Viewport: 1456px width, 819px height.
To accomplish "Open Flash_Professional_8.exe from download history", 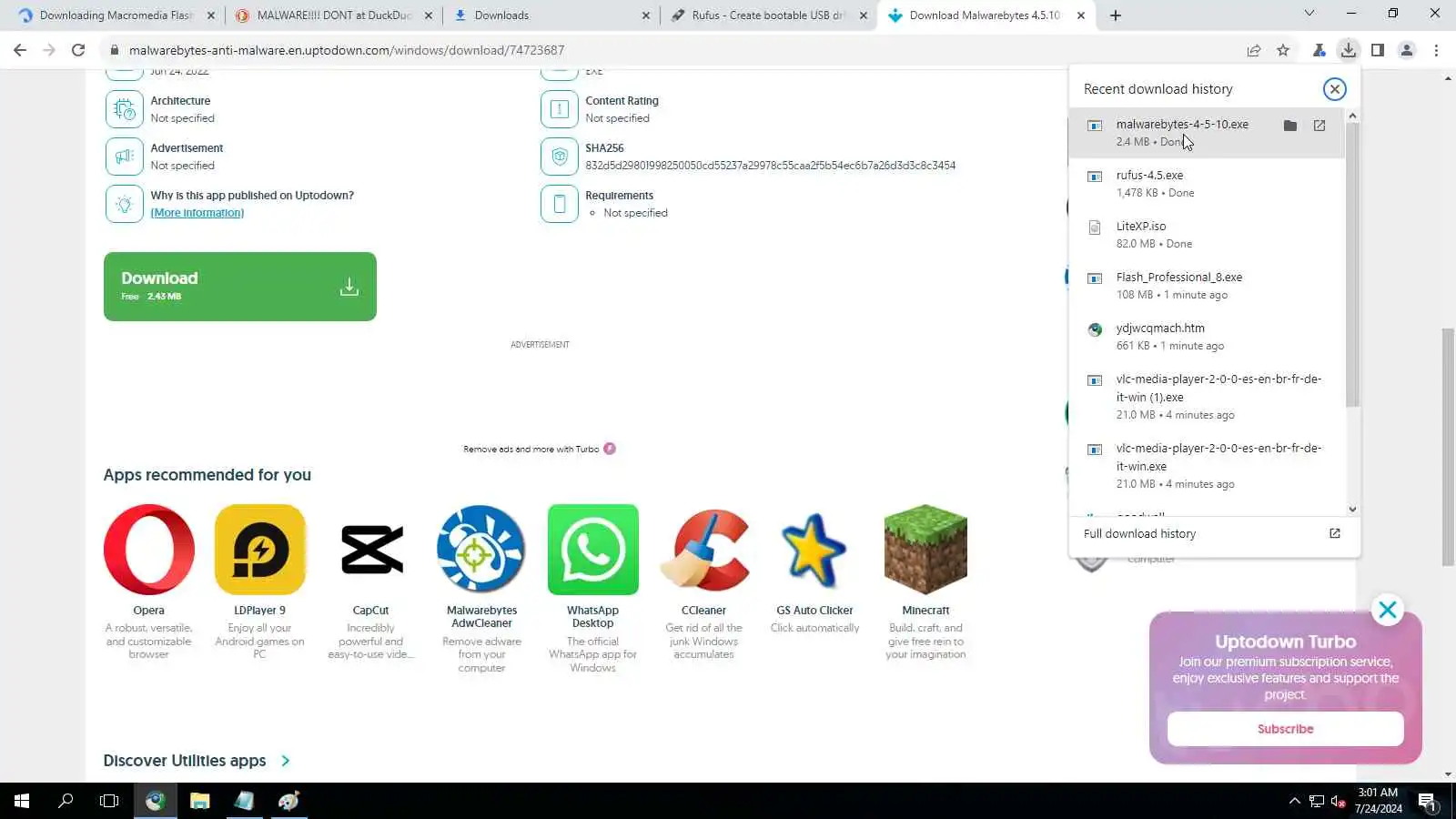I will click(1207, 286).
